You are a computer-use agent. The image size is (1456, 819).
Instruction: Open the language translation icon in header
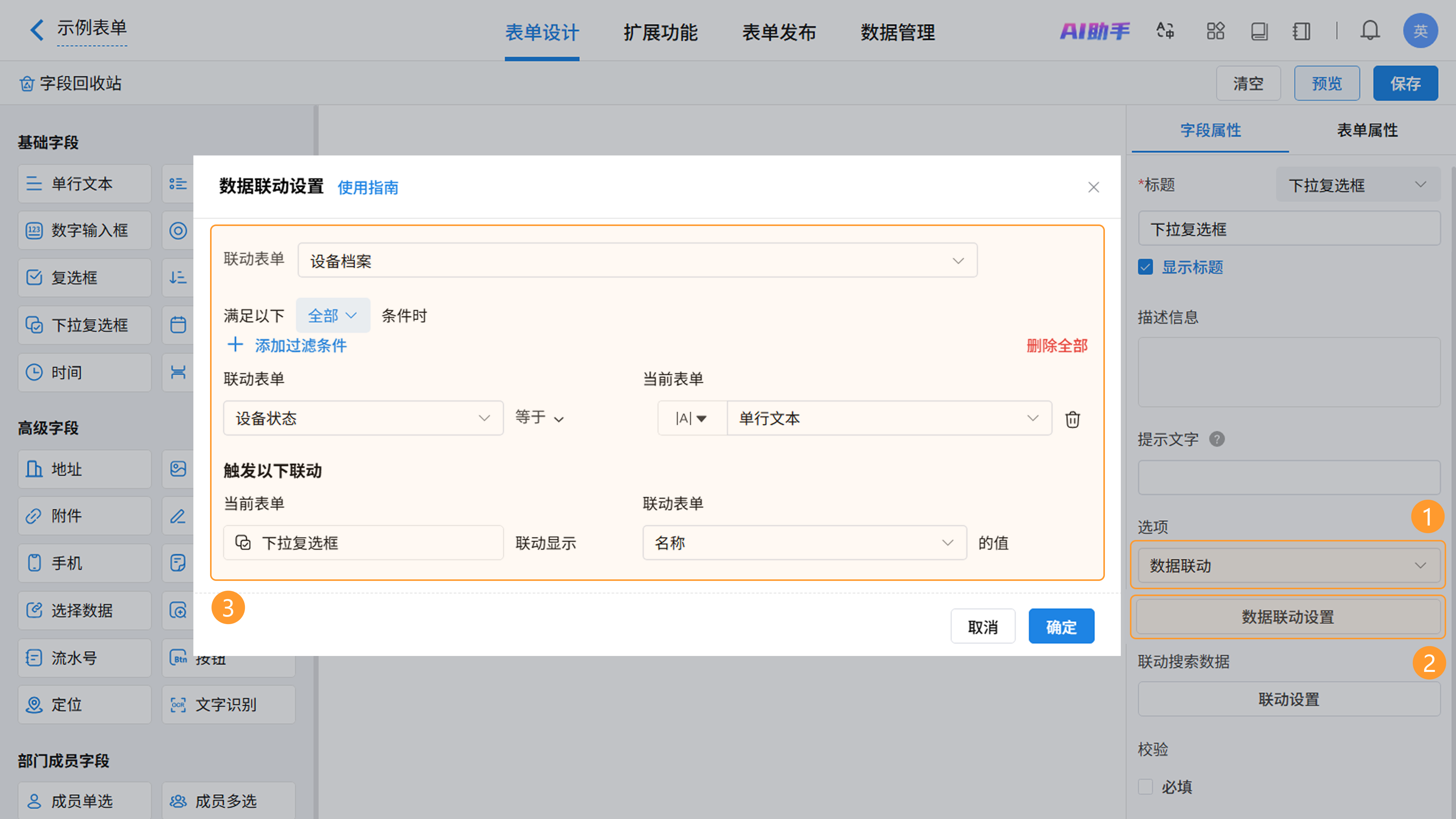[1165, 31]
